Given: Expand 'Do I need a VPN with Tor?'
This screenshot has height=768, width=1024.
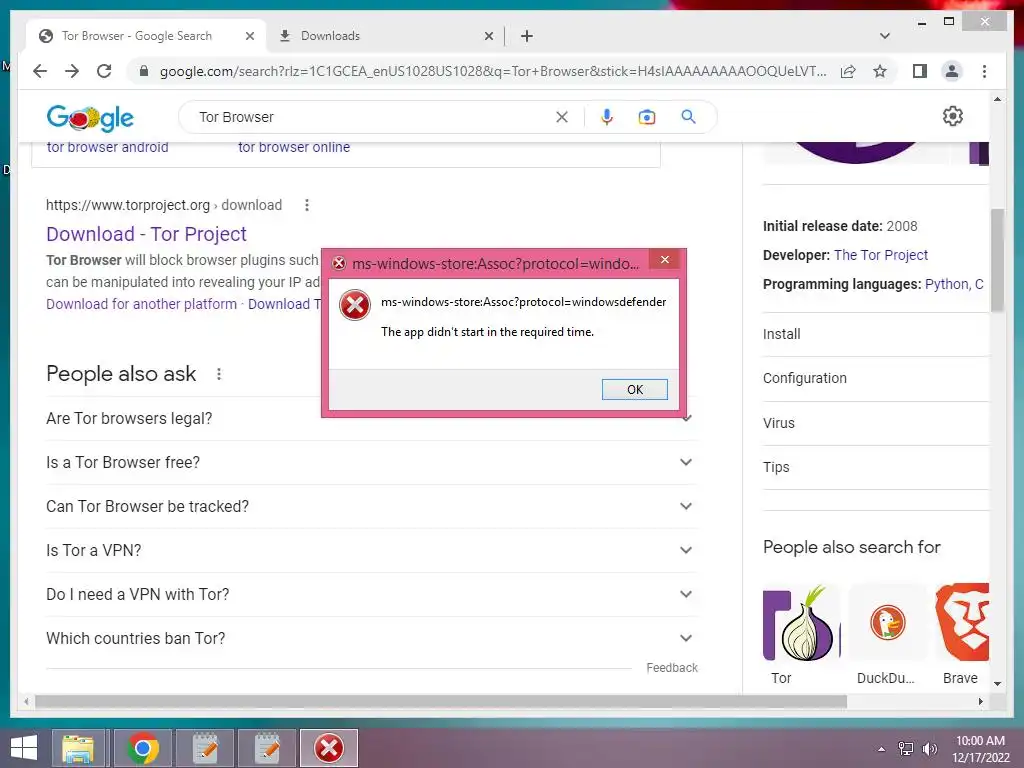Looking at the screenshot, I should tap(371, 594).
